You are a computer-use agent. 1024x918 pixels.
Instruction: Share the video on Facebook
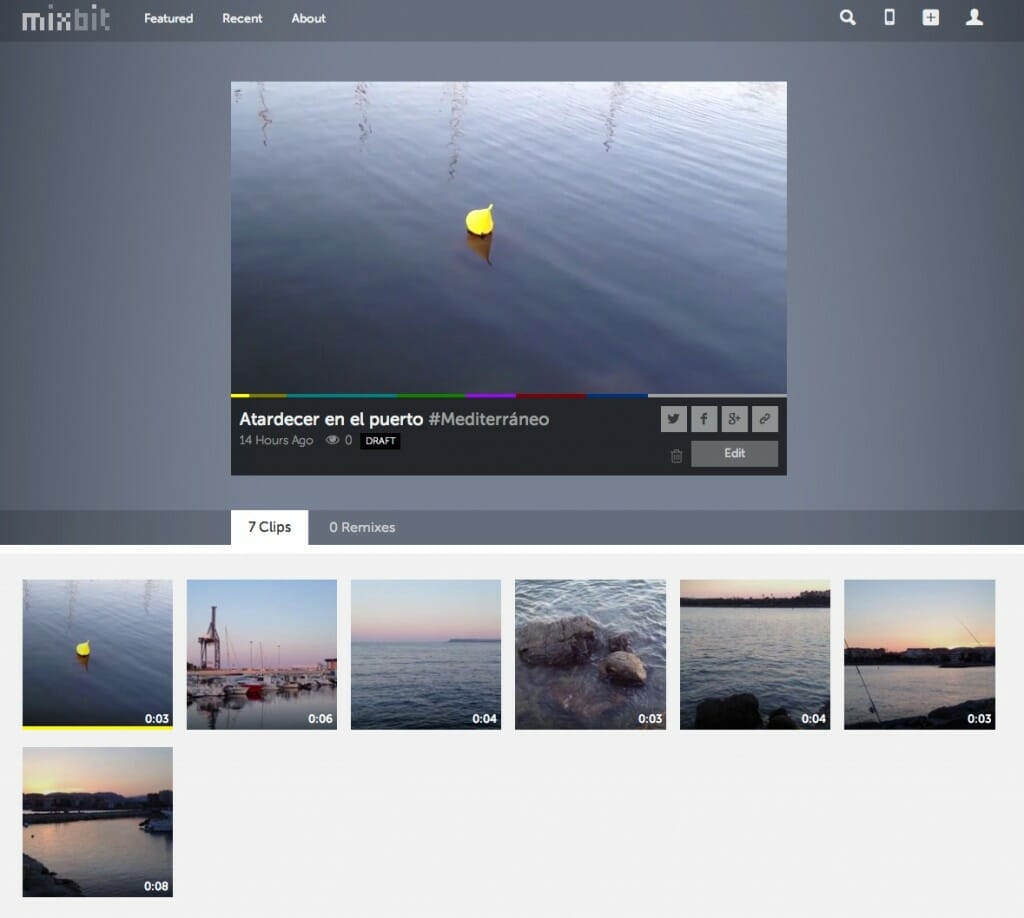(x=703, y=419)
